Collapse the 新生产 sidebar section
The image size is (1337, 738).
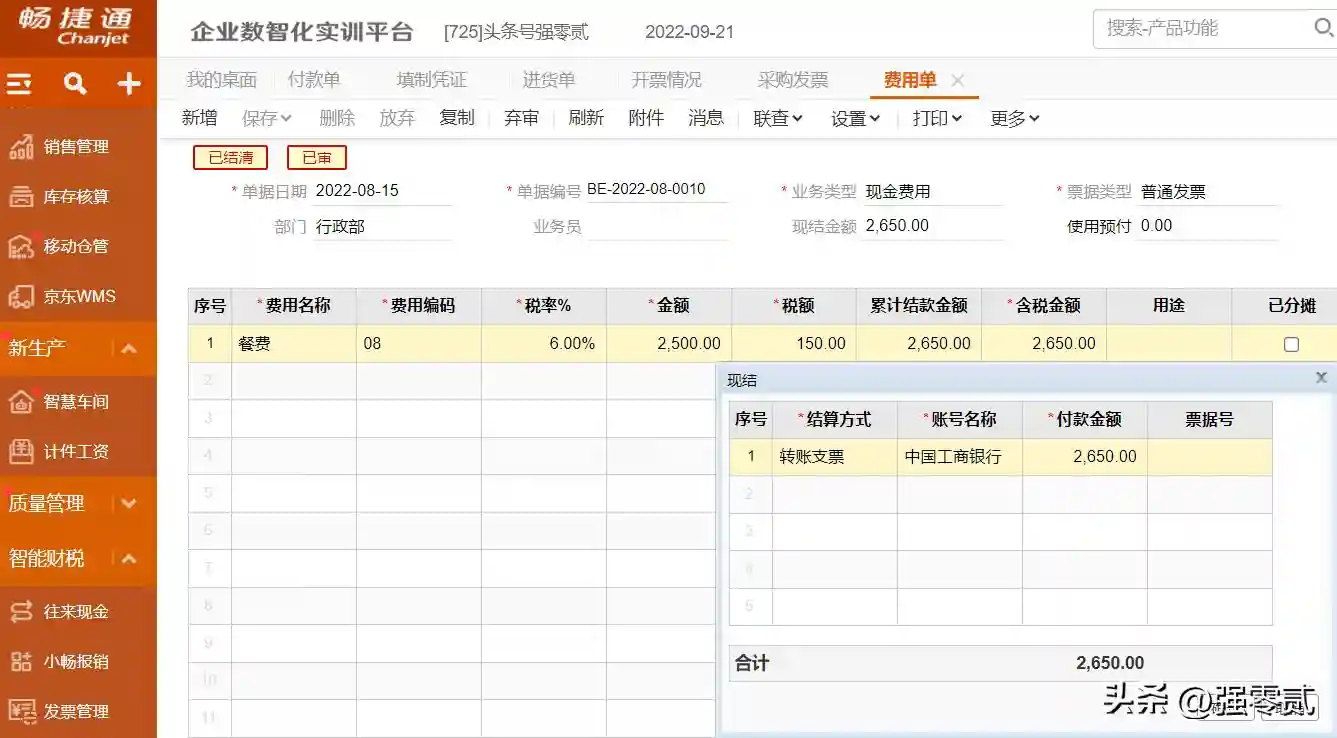pos(129,349)
